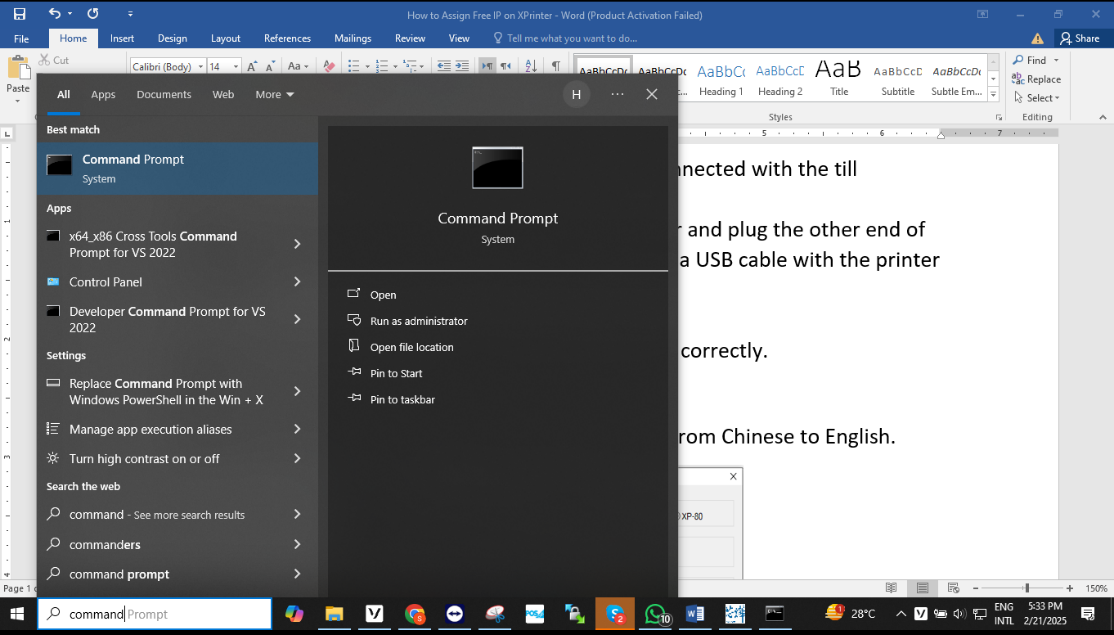Click the taskbar search input box

tap(155, 614)
